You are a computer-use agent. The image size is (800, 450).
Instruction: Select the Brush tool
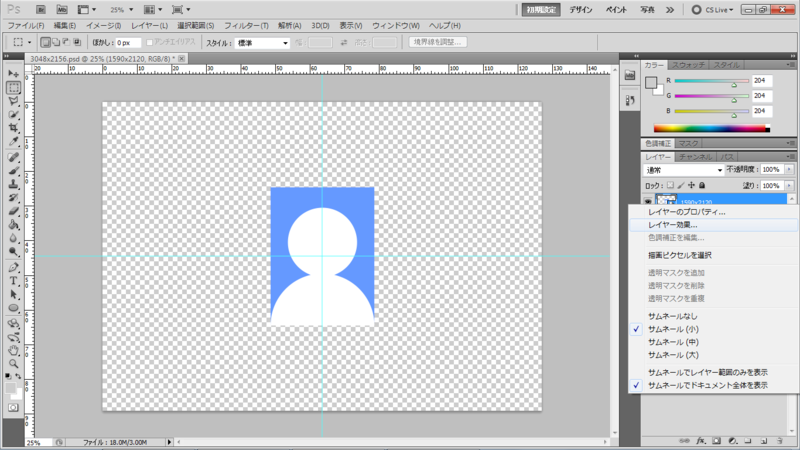point(13,171)
